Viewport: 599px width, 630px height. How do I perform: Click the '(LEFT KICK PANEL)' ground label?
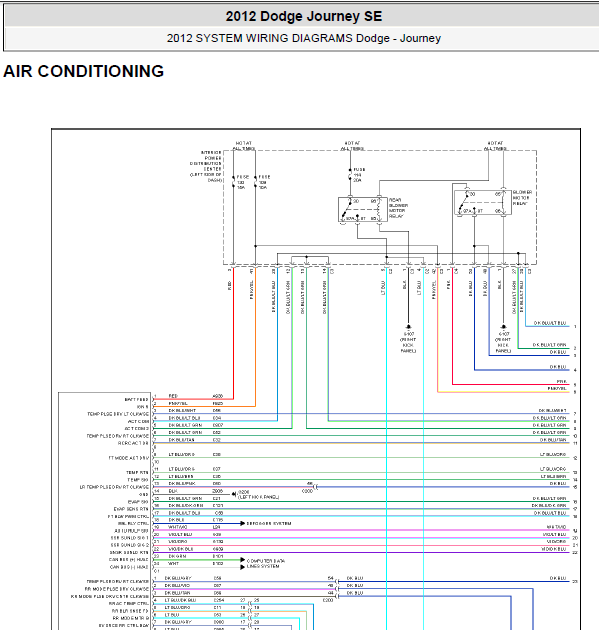(x=258, y=497)
